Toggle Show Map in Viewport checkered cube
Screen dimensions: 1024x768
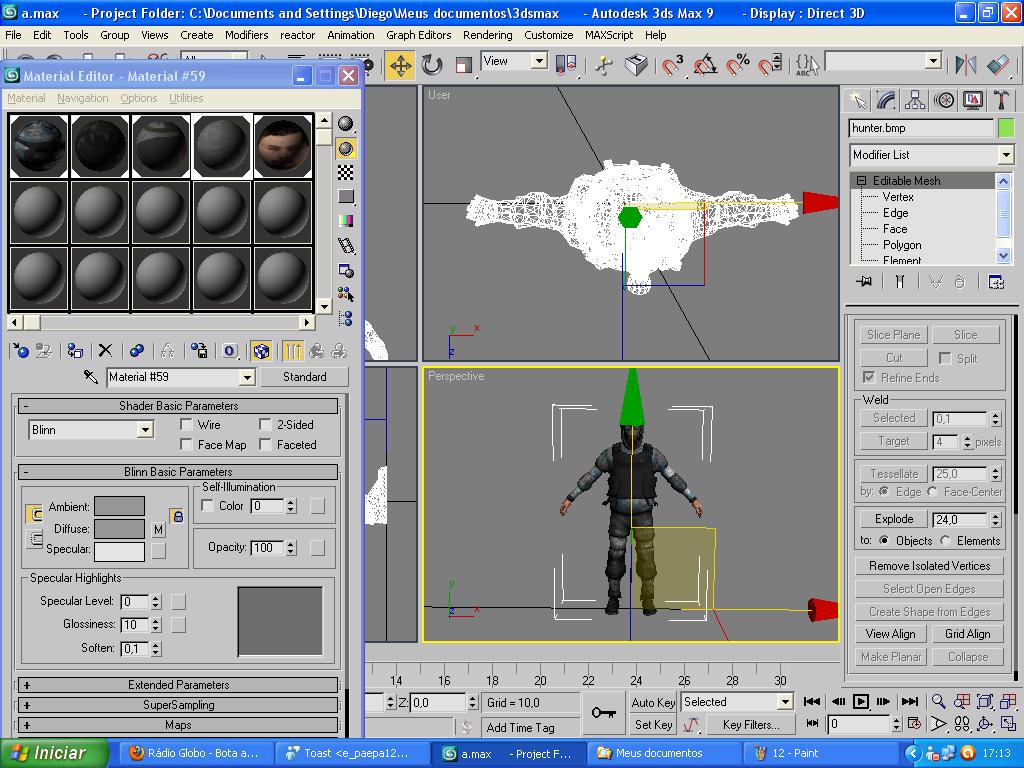(261, 350)
